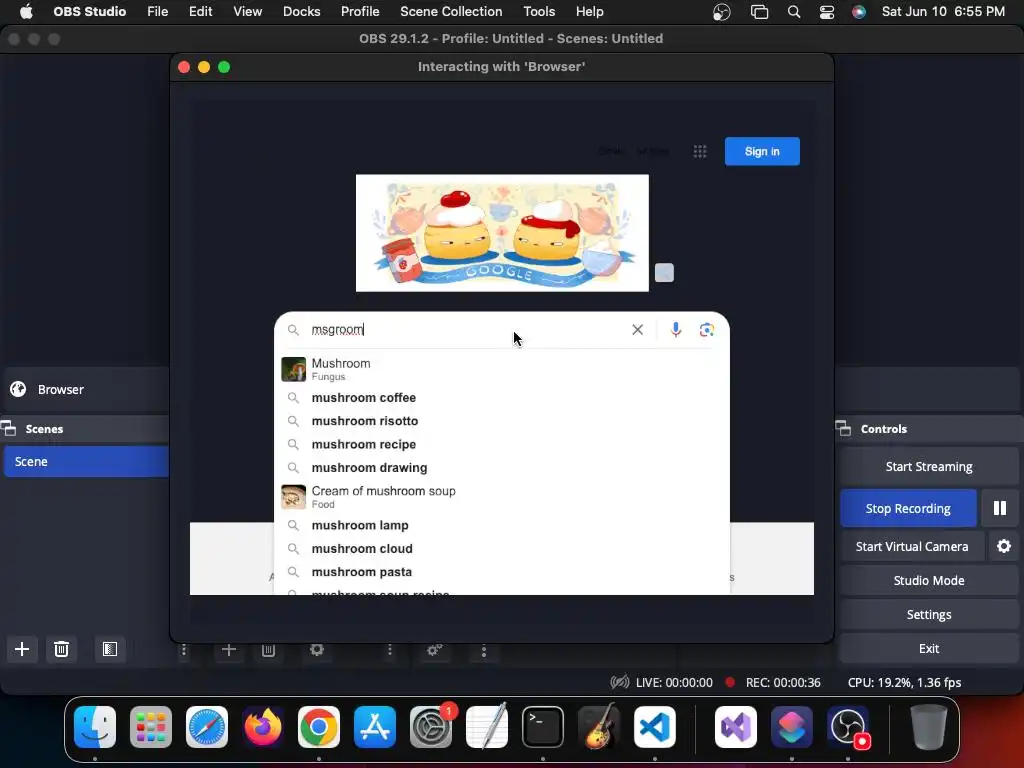Image resolution: width=1024 pixels, height=768 pixels.
Task: Launch Safari from the Dock
Action: (x=207, y=727)
